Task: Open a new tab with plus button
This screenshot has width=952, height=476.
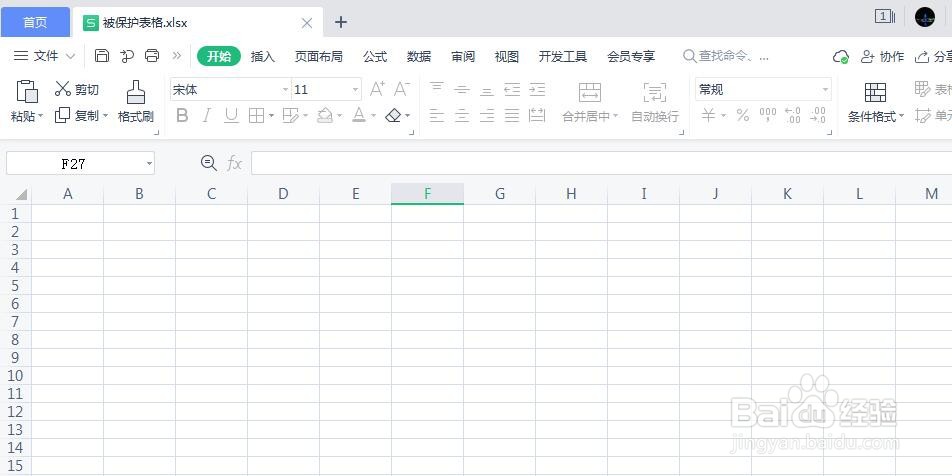Action: [341, 22]
